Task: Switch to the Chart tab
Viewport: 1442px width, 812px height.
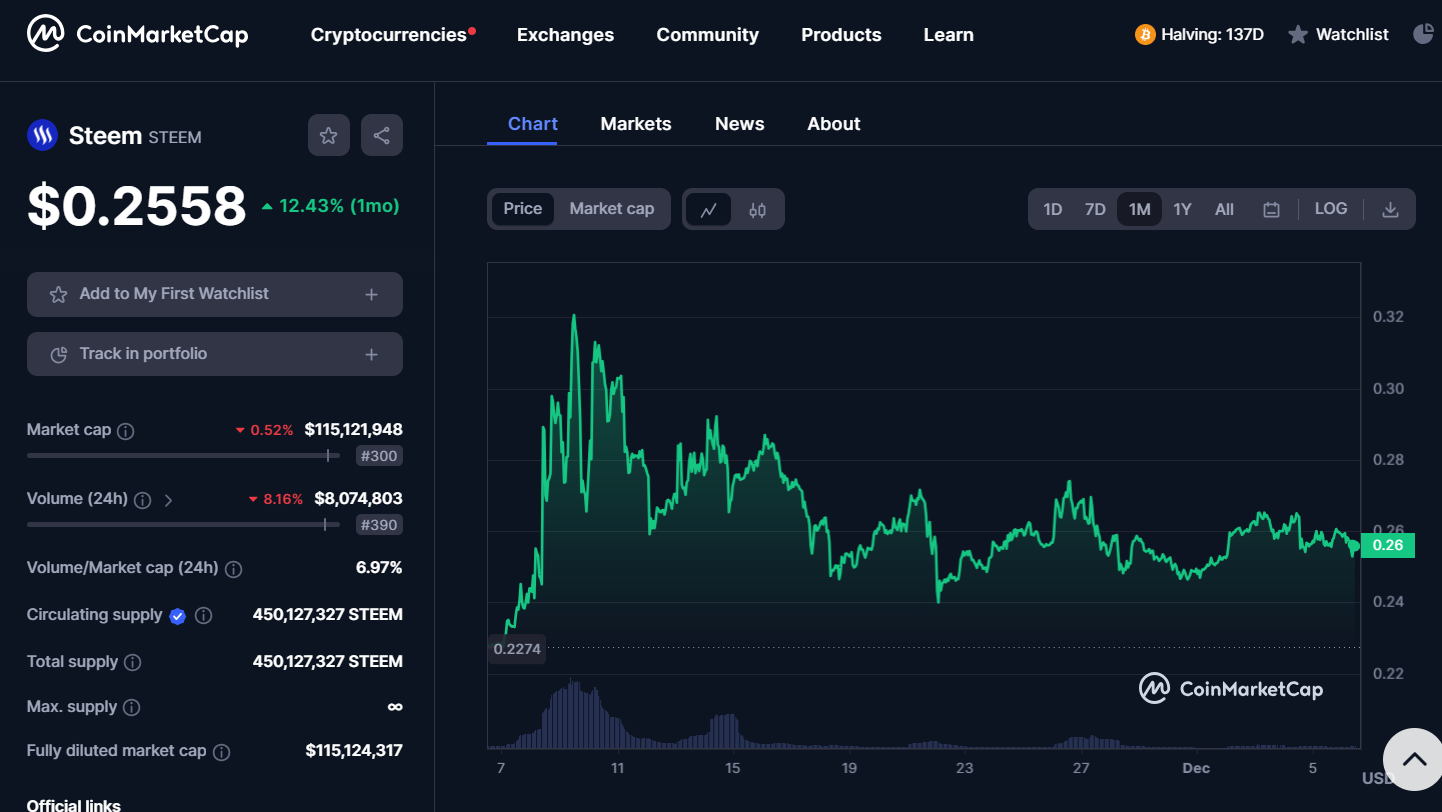Action: [x=533, y=124]
